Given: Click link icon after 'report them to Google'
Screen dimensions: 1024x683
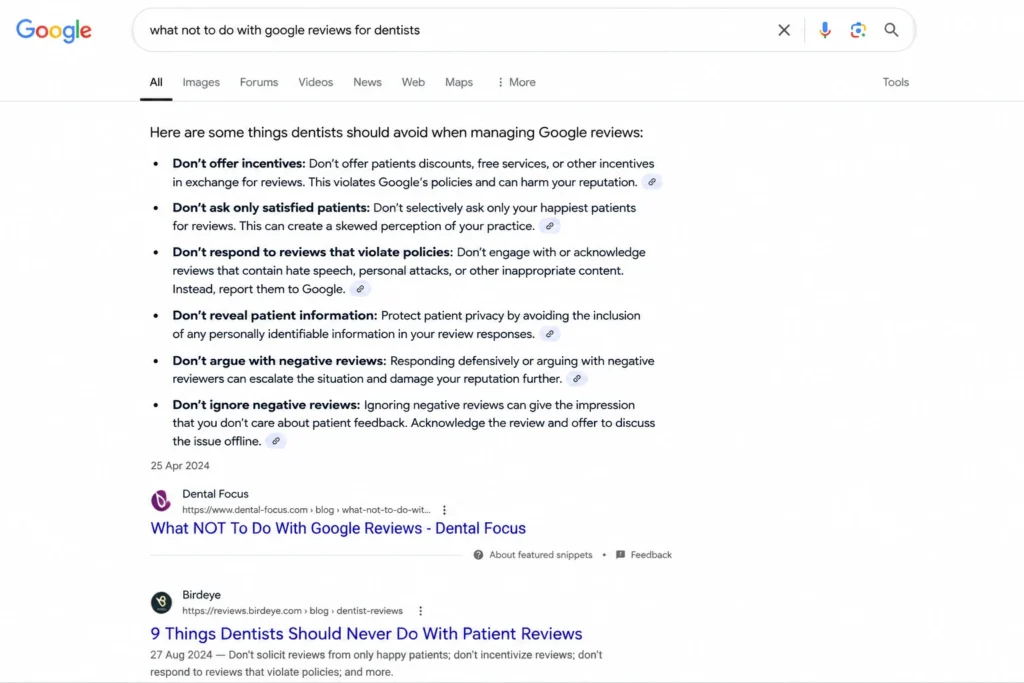Looking at the screenshot, I should pyautogui.click(x=360, y=289).
